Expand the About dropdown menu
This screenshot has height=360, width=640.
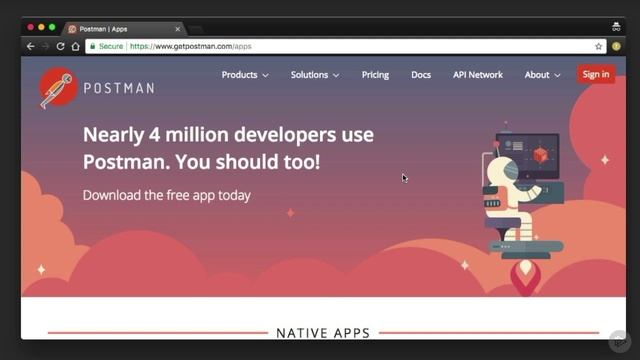tap(542, 75)
